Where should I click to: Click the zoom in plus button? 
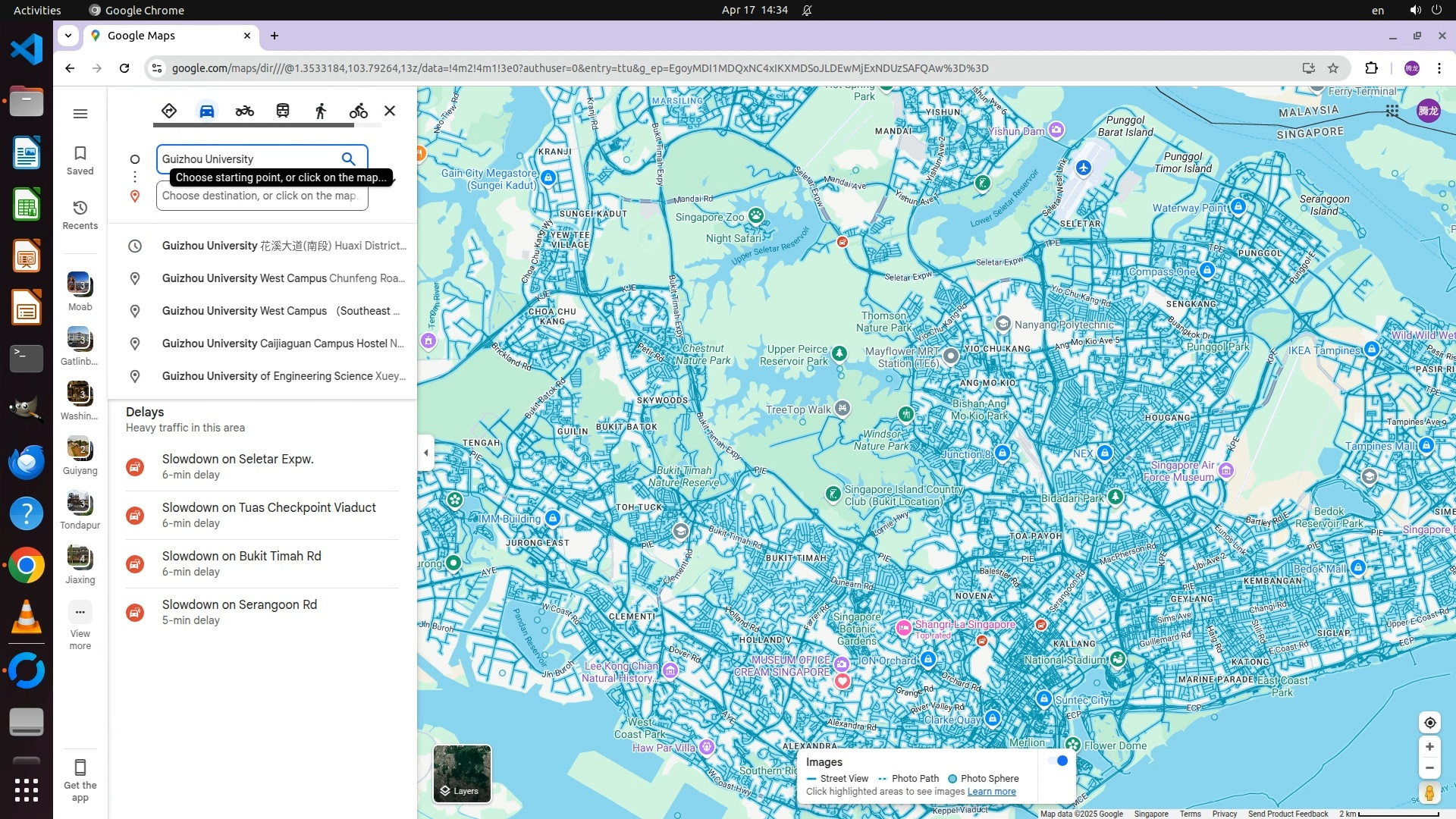(x=1429, y=747)
